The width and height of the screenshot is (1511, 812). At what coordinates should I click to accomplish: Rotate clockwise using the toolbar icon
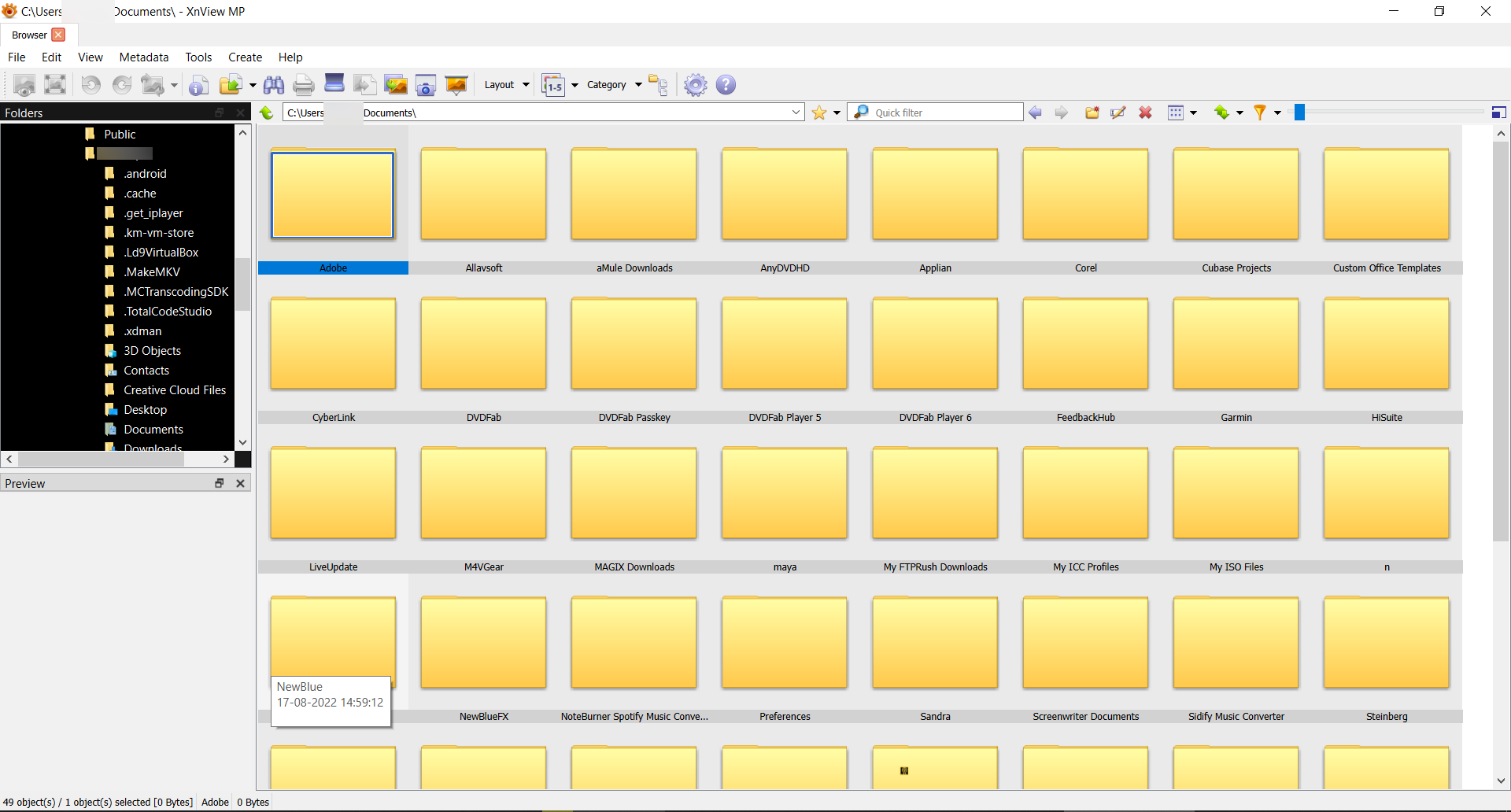click(x=122, y=85)
